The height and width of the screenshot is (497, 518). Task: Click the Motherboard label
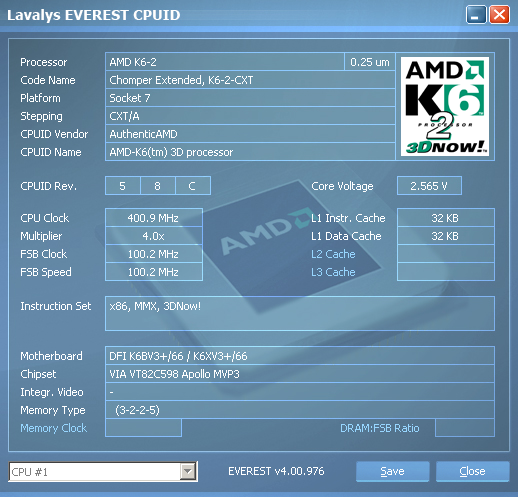pos(51,356)
